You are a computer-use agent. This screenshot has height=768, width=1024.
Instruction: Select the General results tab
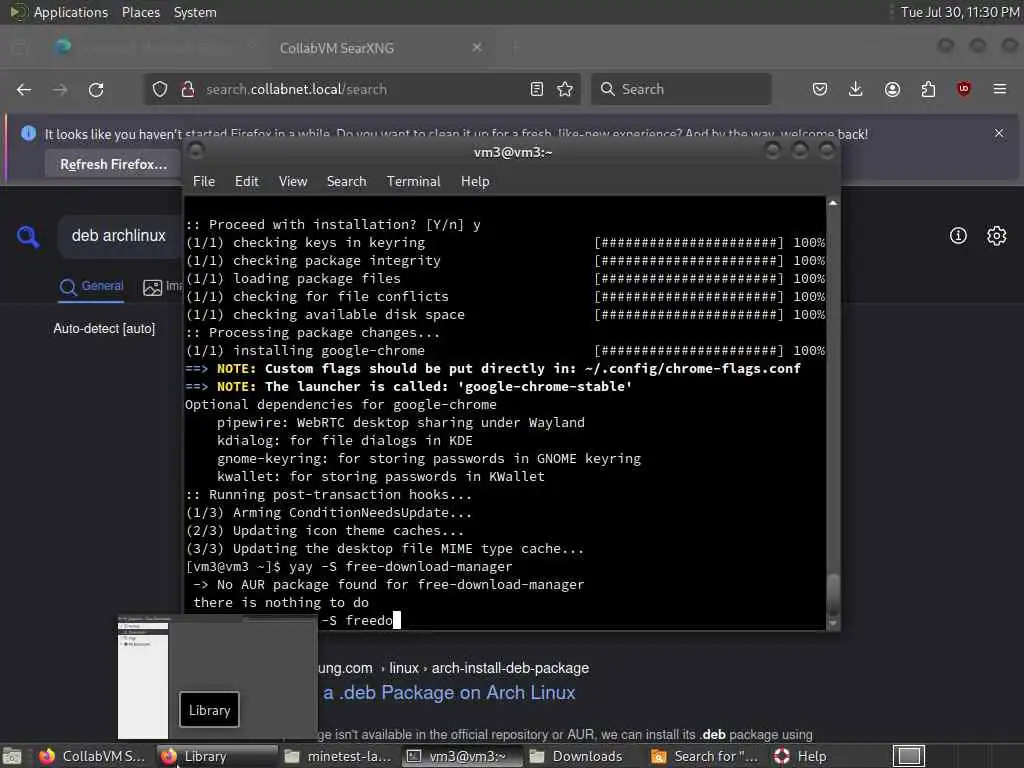91,286
